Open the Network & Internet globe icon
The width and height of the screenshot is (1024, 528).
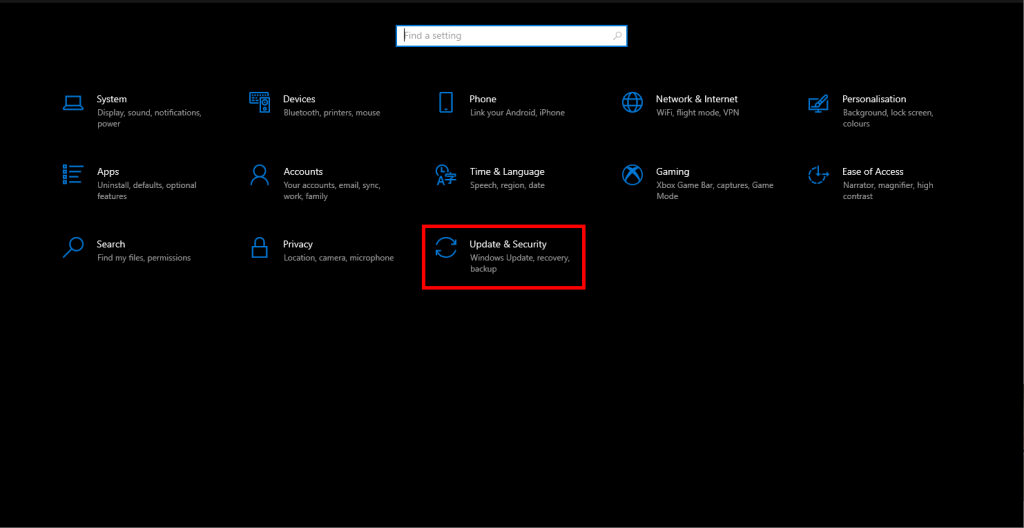(x=632, y=103)
